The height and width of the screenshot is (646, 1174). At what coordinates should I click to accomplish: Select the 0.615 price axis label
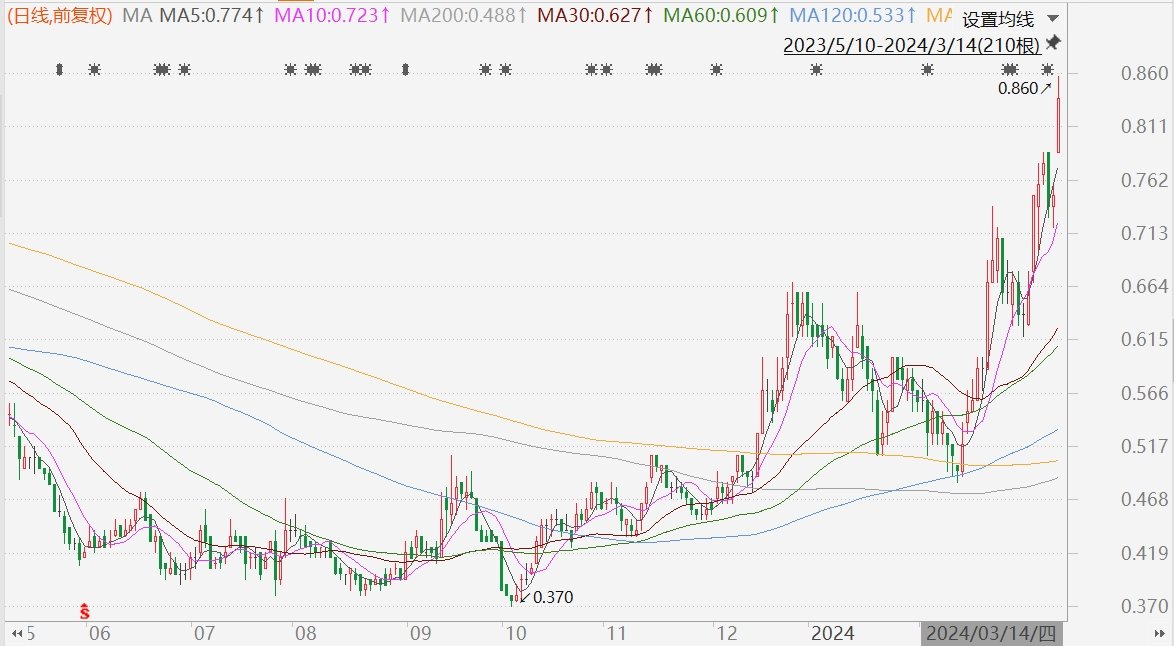[1144, 339]
